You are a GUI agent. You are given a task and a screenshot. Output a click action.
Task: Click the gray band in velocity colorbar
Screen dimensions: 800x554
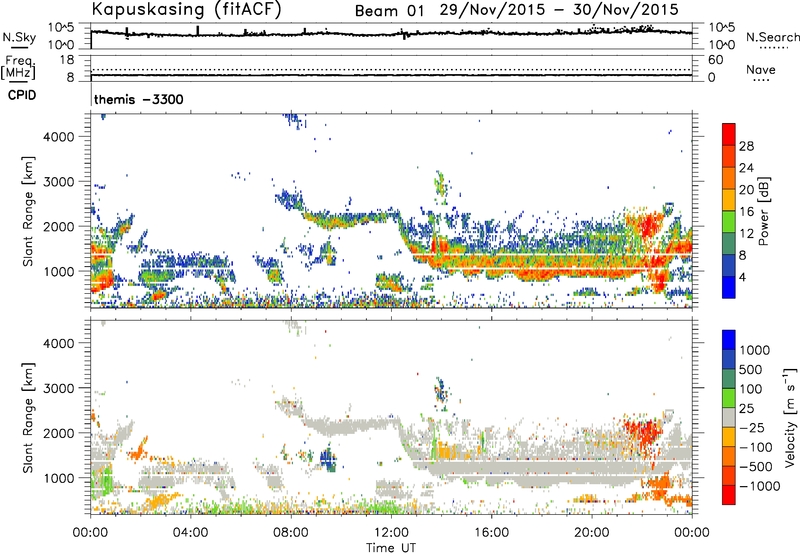click(x=729, y=417)
